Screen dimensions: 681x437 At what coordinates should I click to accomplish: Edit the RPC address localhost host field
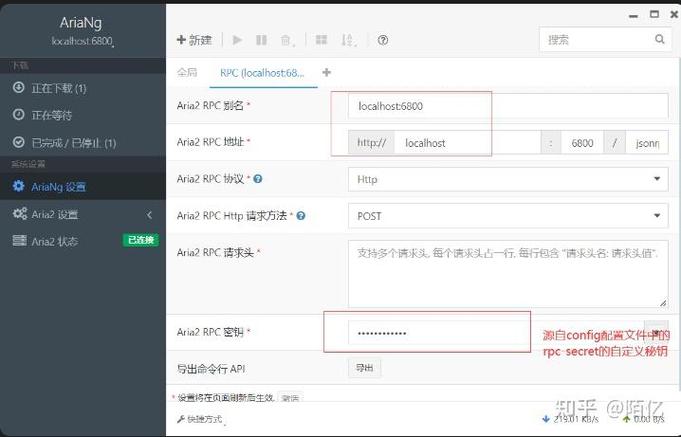(467, 142)
